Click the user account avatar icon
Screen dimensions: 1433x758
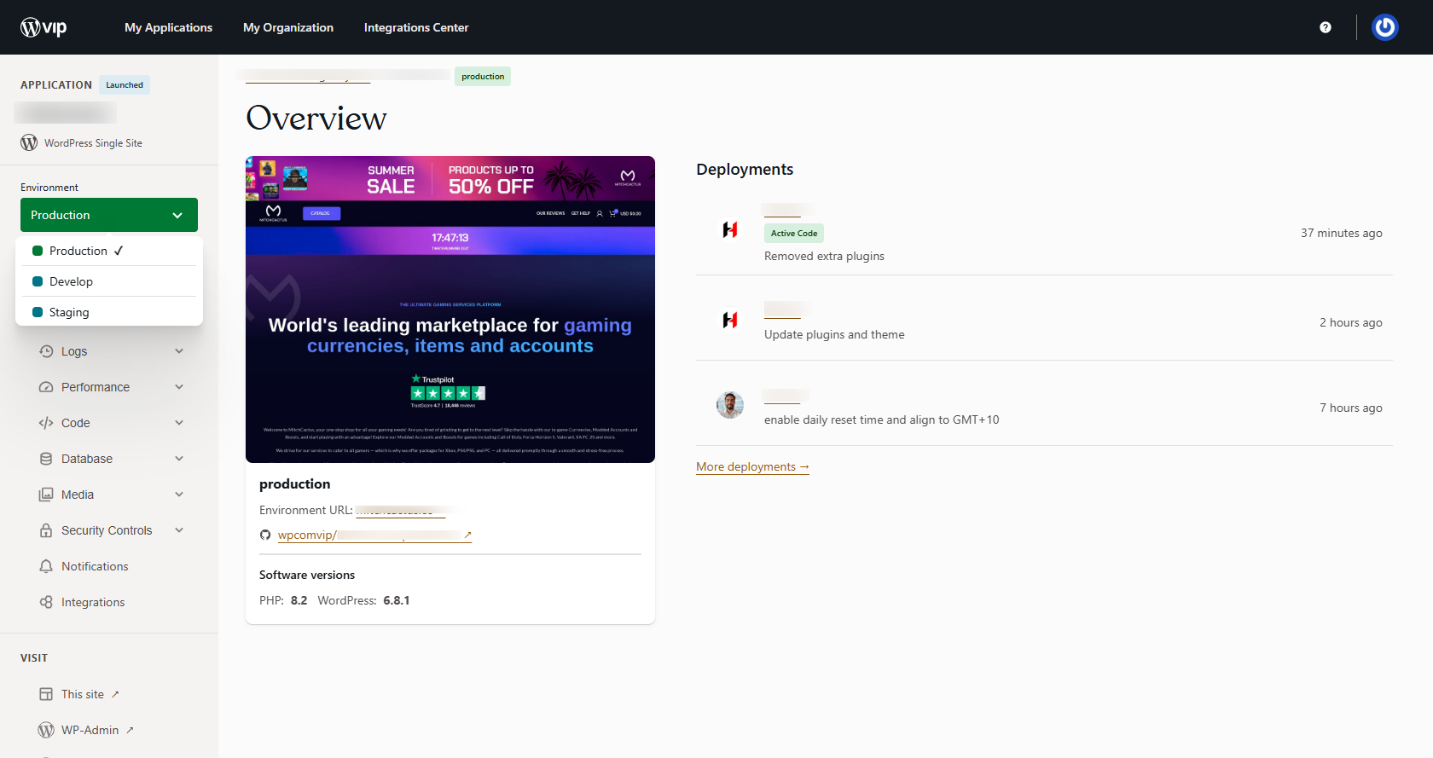[x=1384, y=27]
